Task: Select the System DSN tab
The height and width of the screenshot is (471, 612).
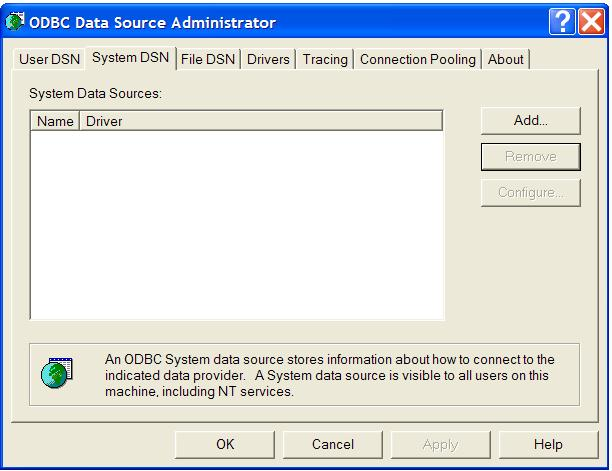Action: (x=130, y=58)
